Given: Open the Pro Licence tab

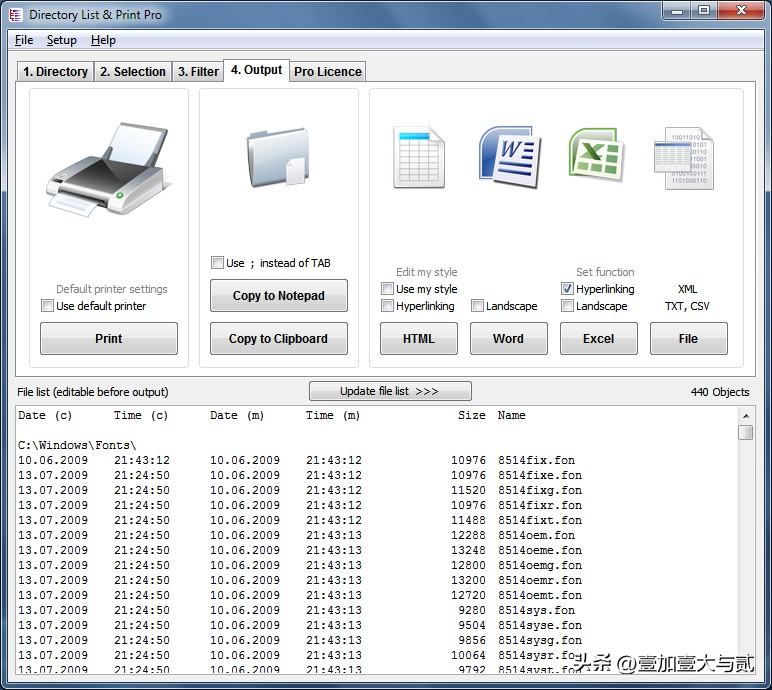Looking at the screenshot, I should [x=327, y=71].
